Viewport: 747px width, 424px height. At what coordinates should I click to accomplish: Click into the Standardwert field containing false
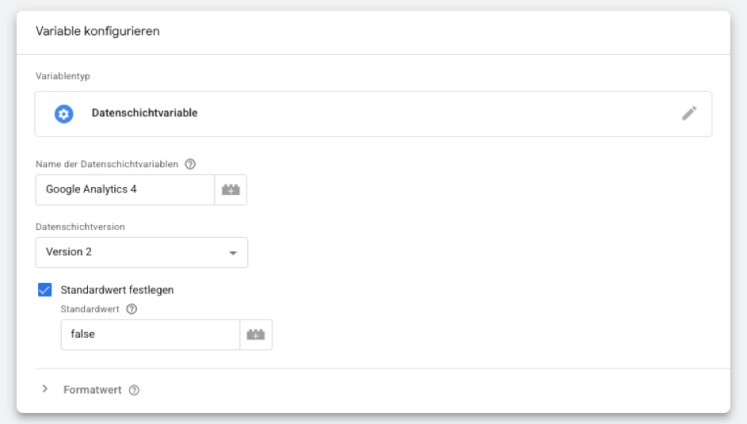[x=150, y=335]
